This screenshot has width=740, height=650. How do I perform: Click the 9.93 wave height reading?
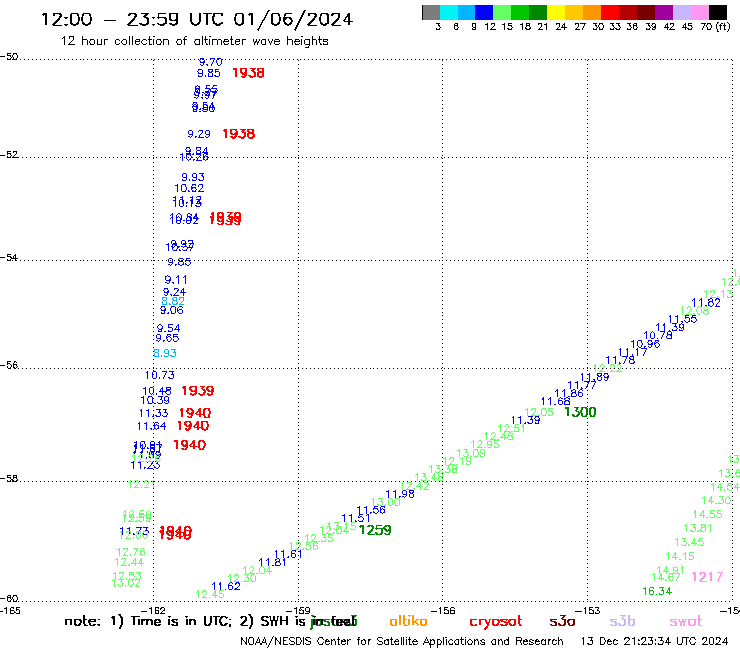tap(193, 177)
